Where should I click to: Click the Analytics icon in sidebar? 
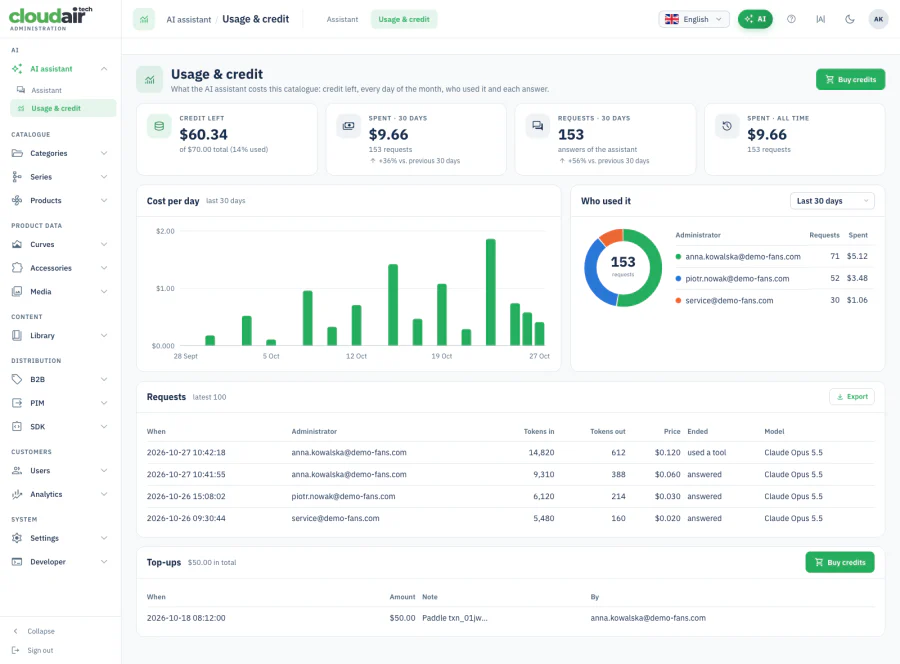(17, 494)
